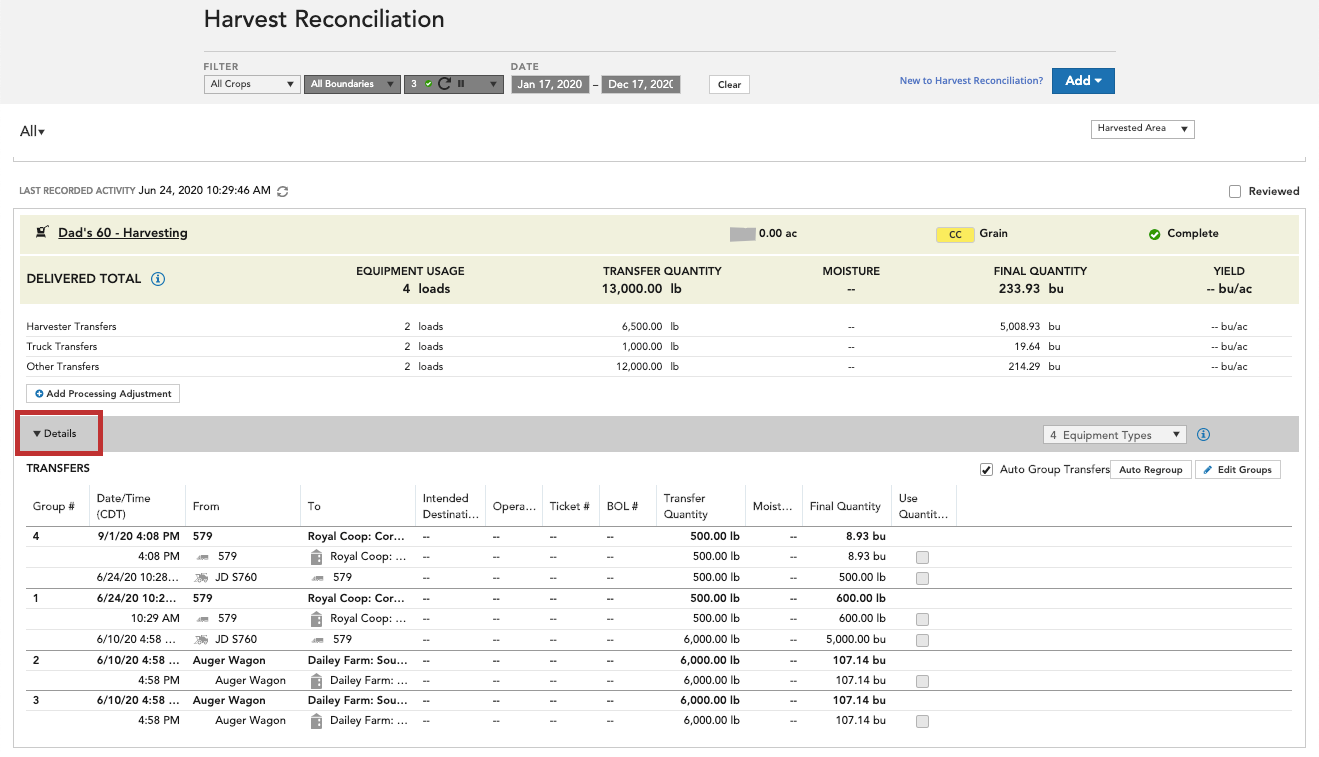Viewport: 1319px width, 757px height.
Task: Click Add Processing Adjustment button
Action: (103, 394)
